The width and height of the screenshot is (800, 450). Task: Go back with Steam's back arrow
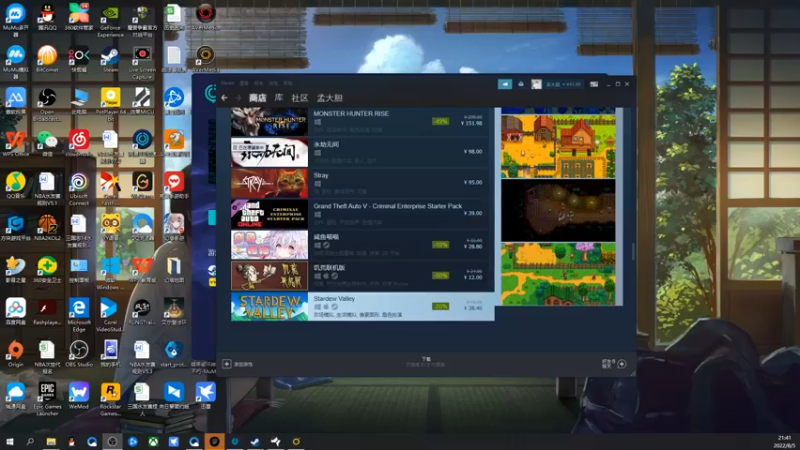(224, 97)
